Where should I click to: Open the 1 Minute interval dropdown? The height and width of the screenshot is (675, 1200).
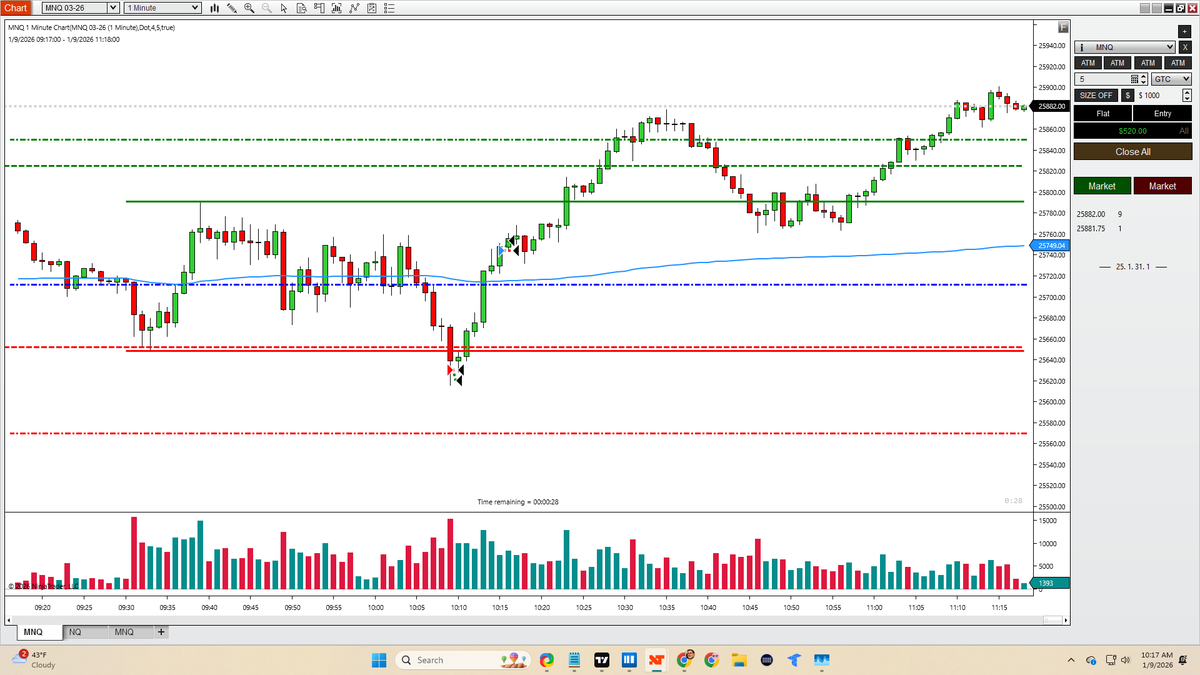click(161, 8)
